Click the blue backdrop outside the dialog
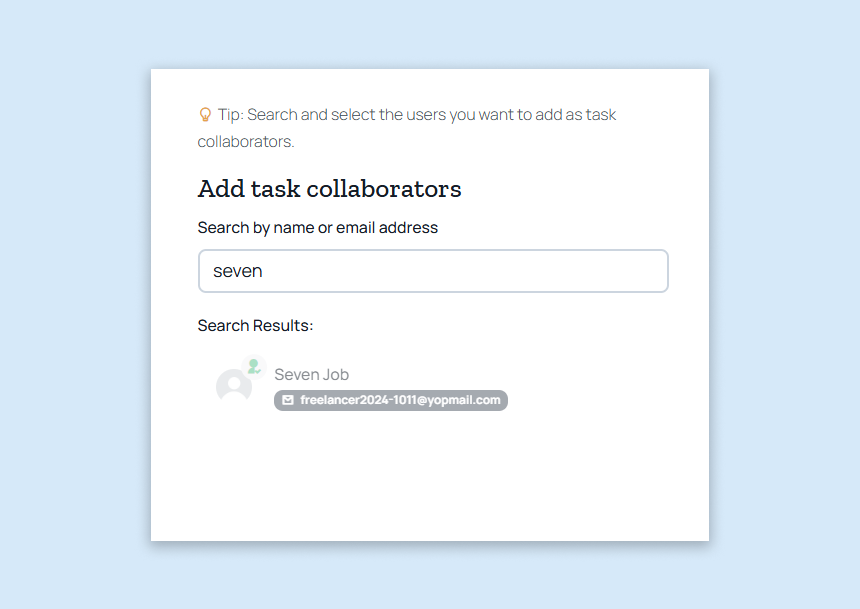 click(x=780, y=300)
